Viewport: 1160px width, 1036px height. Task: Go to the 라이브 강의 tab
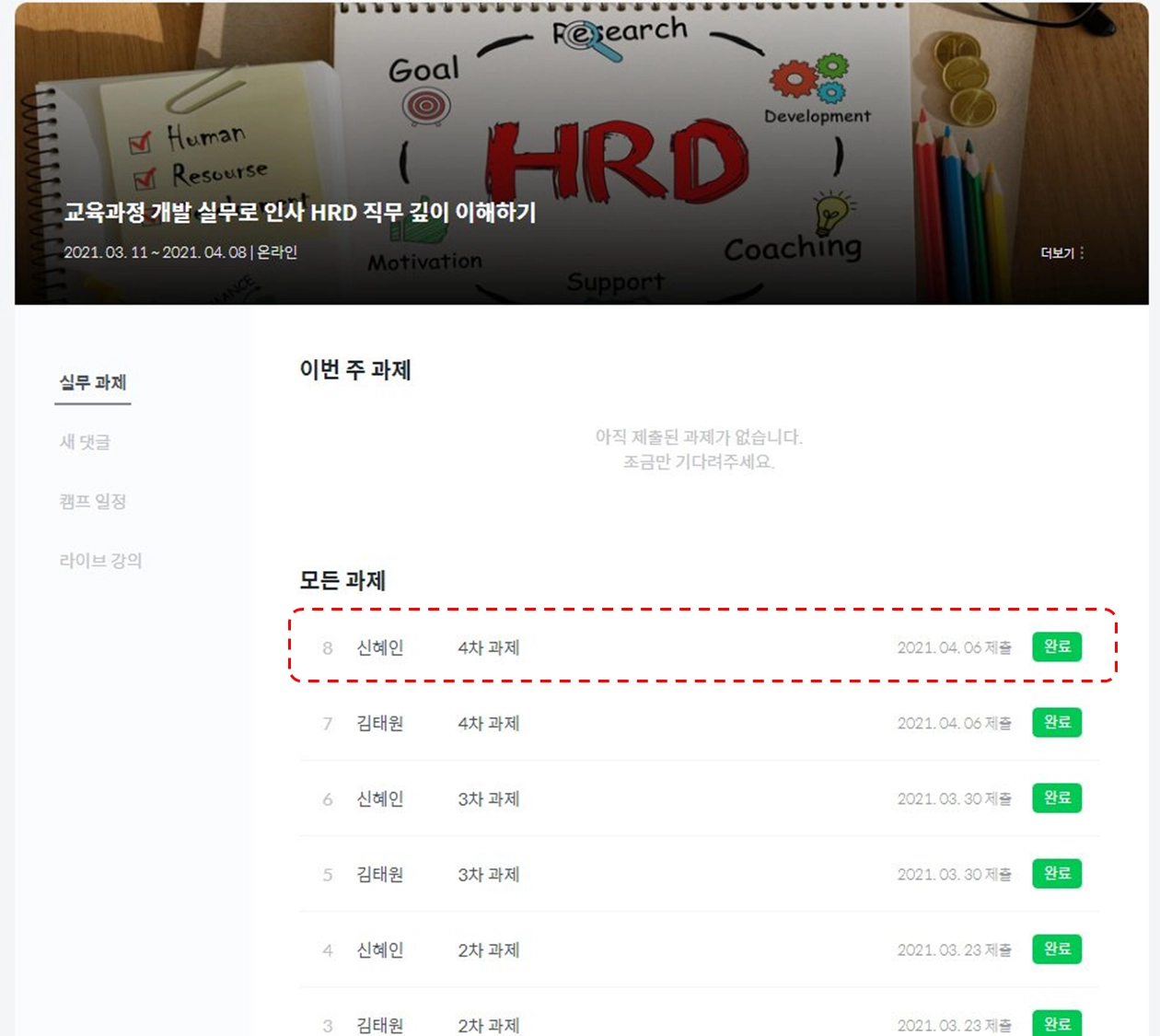coord(101,560)
